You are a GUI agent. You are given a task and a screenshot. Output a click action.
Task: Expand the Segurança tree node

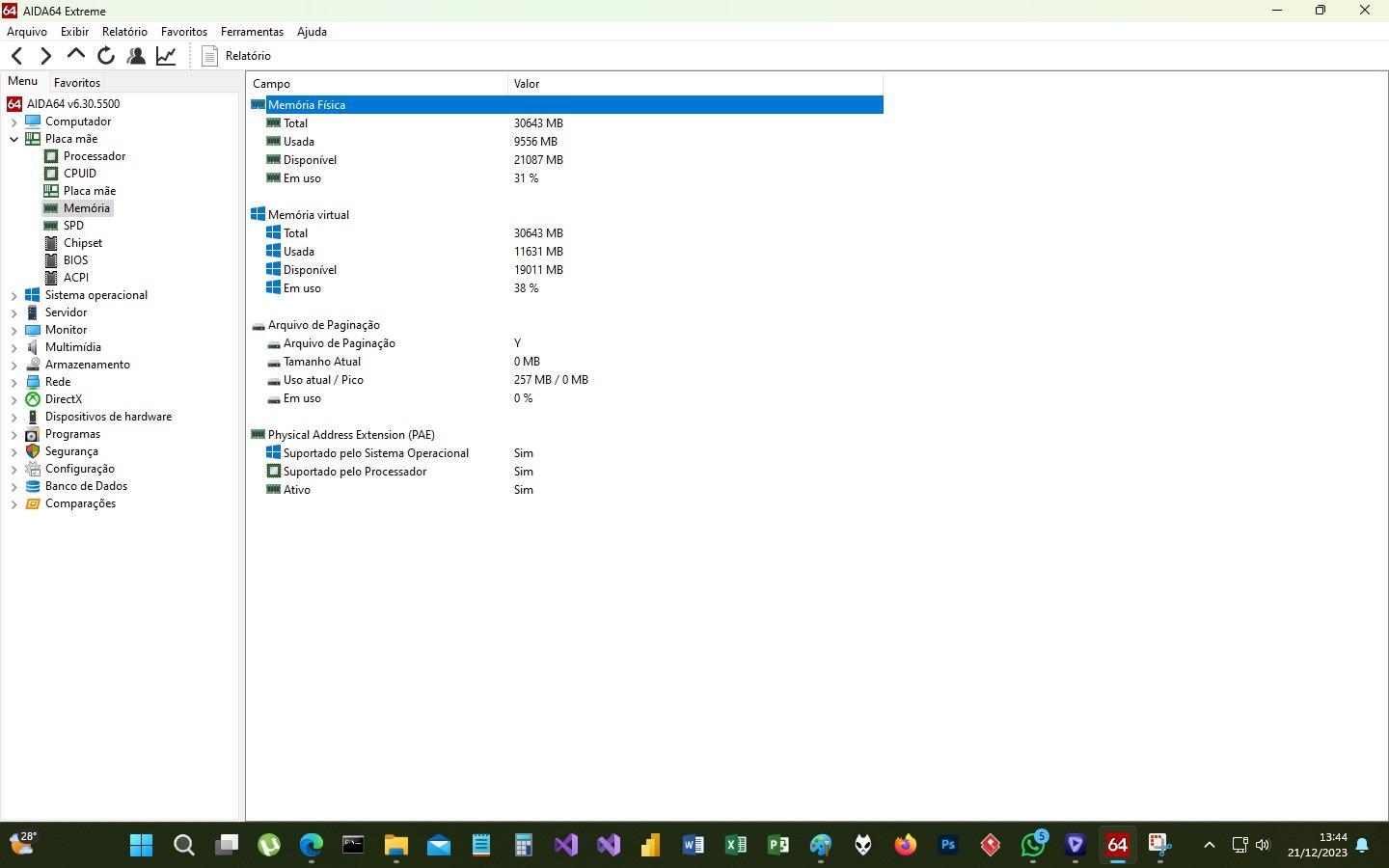coord(14,451)
